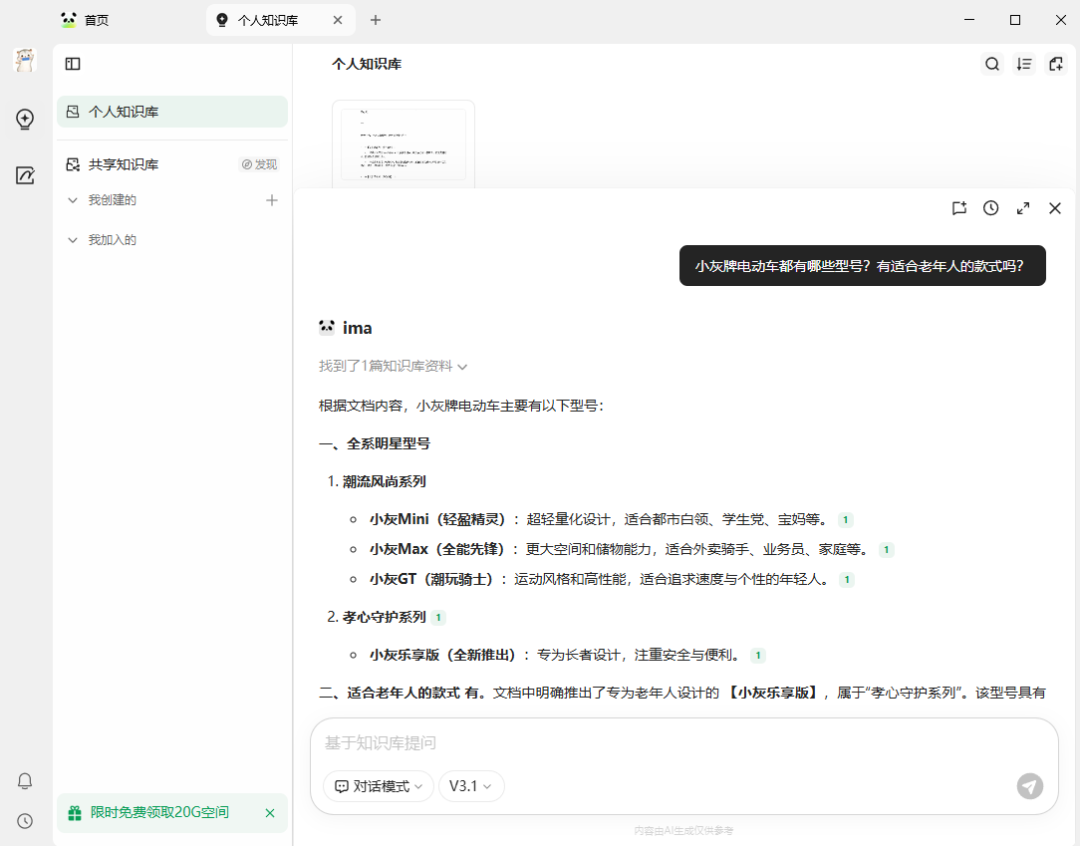Open the knowledge base lightbulb sidebar icon
The width and height of the screenshot is (1080, 846).
point(25,119)
